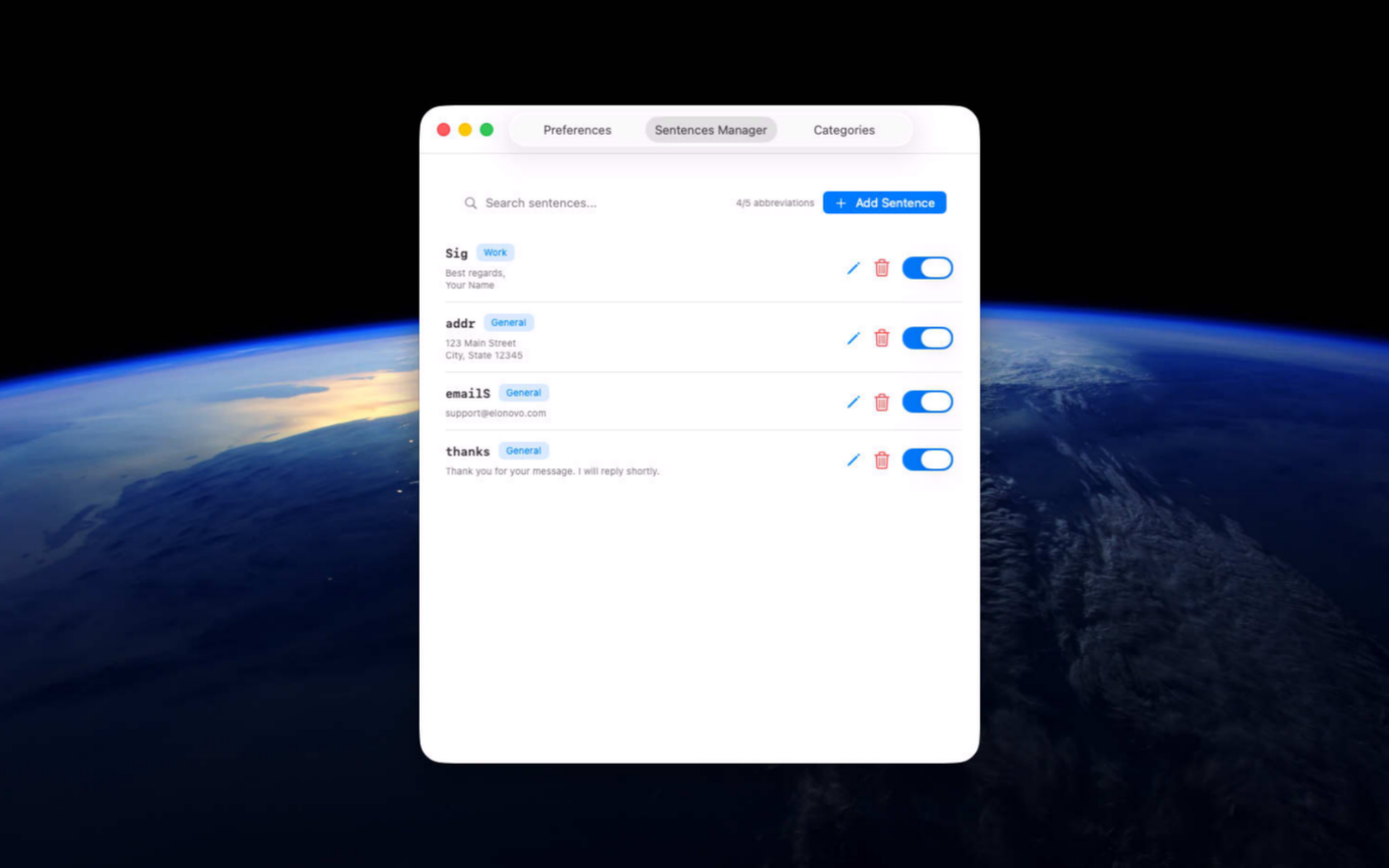Click the Work category tag on Sig

(x=495, y=252)
